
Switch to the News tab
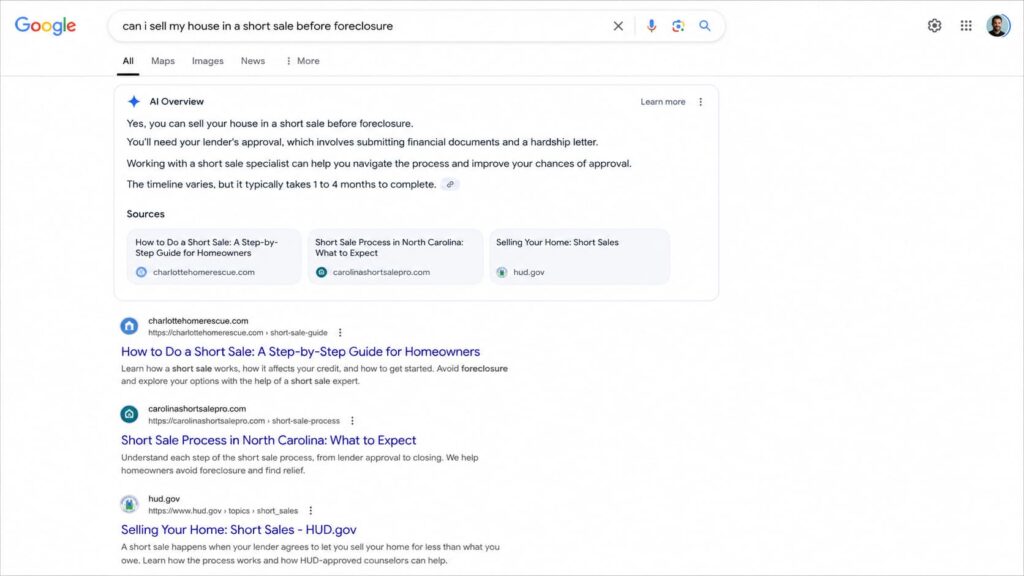tap(253, 61)
